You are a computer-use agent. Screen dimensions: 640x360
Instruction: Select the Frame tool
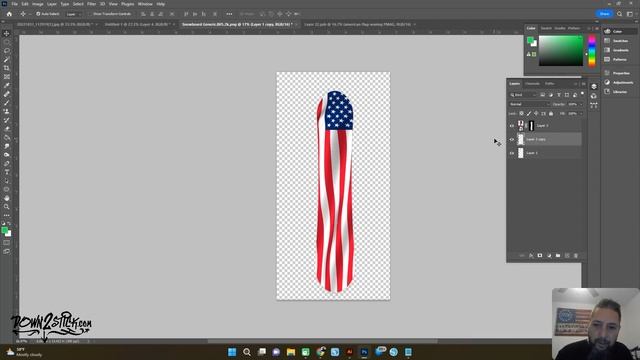7,77
